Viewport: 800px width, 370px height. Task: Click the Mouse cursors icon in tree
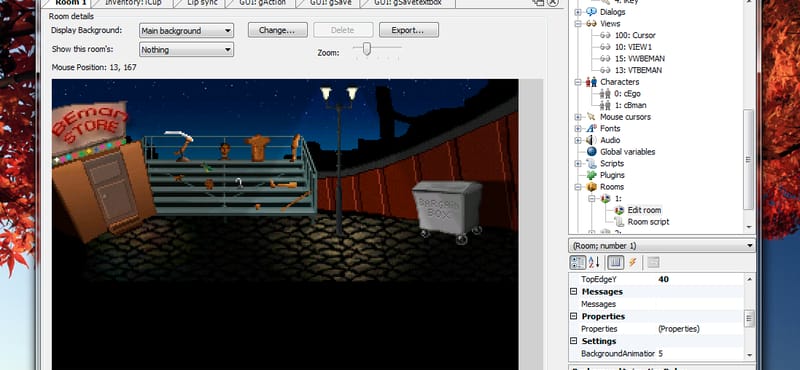(x=591, y=117)
